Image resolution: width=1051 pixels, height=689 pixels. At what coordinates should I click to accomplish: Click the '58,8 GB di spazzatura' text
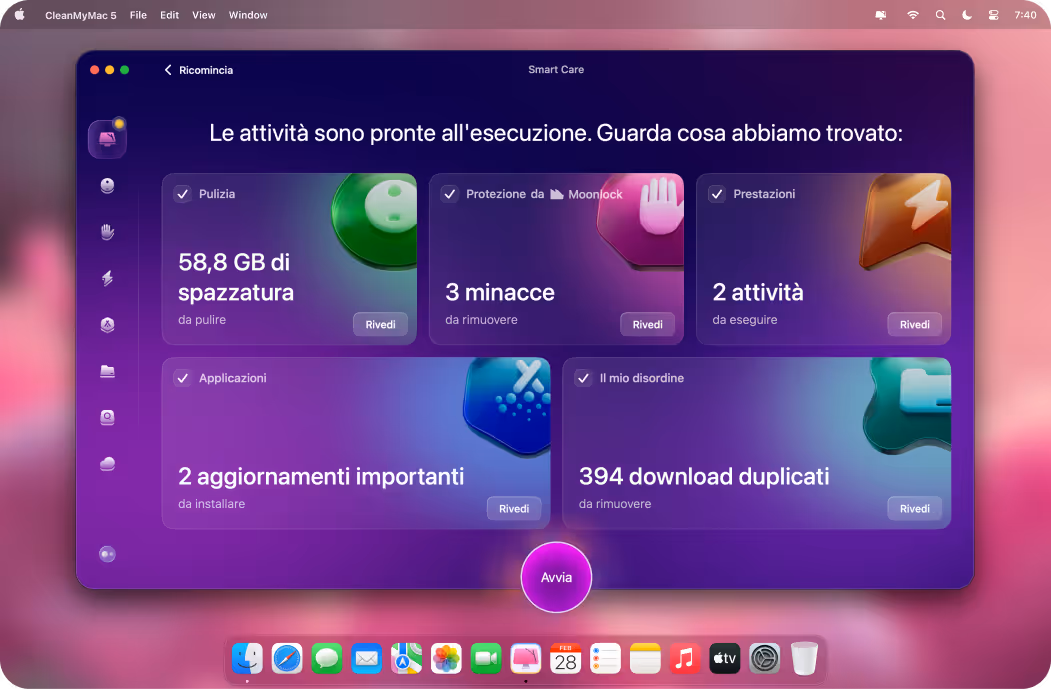coord(236,277)
